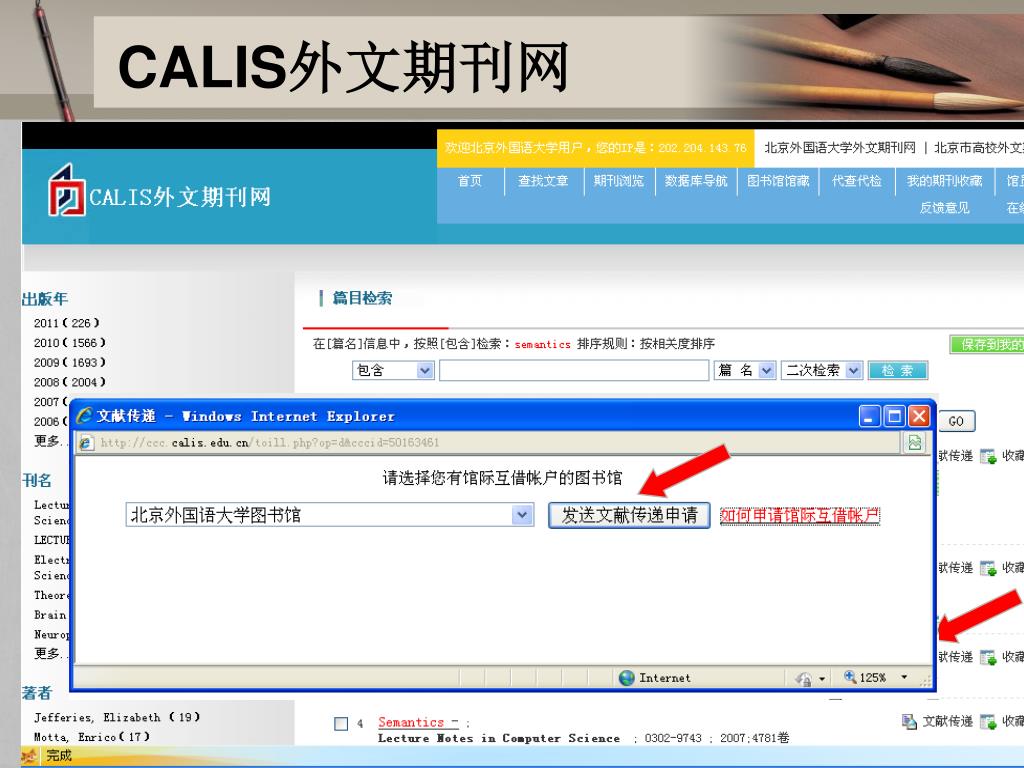This screenshot has width=1024, height=768.
Task: Click the search keyword input field
Action: point(574,370)
